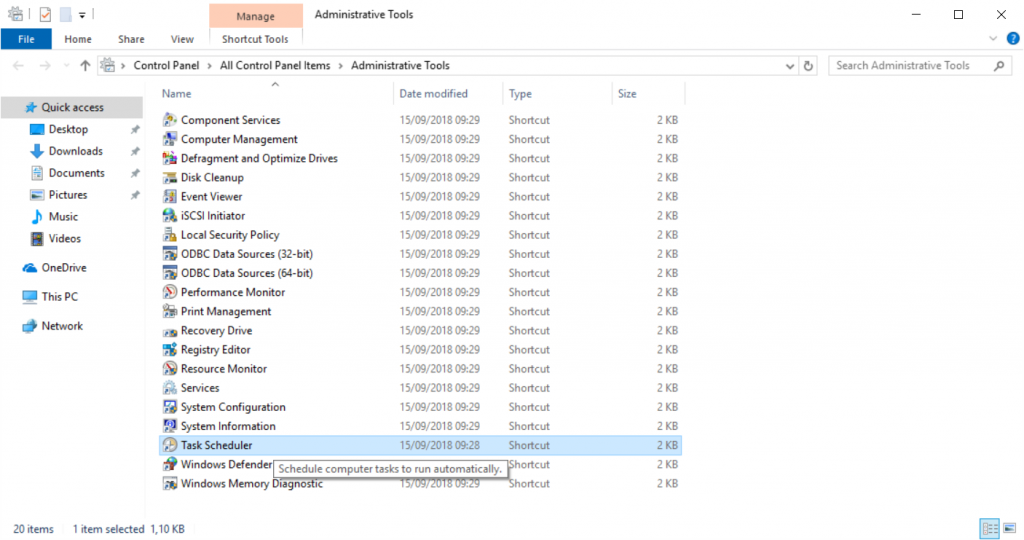The image size is (1024, 540).
Task: Select the Windows Defender Firewall icon
Action: click(170, 464)
